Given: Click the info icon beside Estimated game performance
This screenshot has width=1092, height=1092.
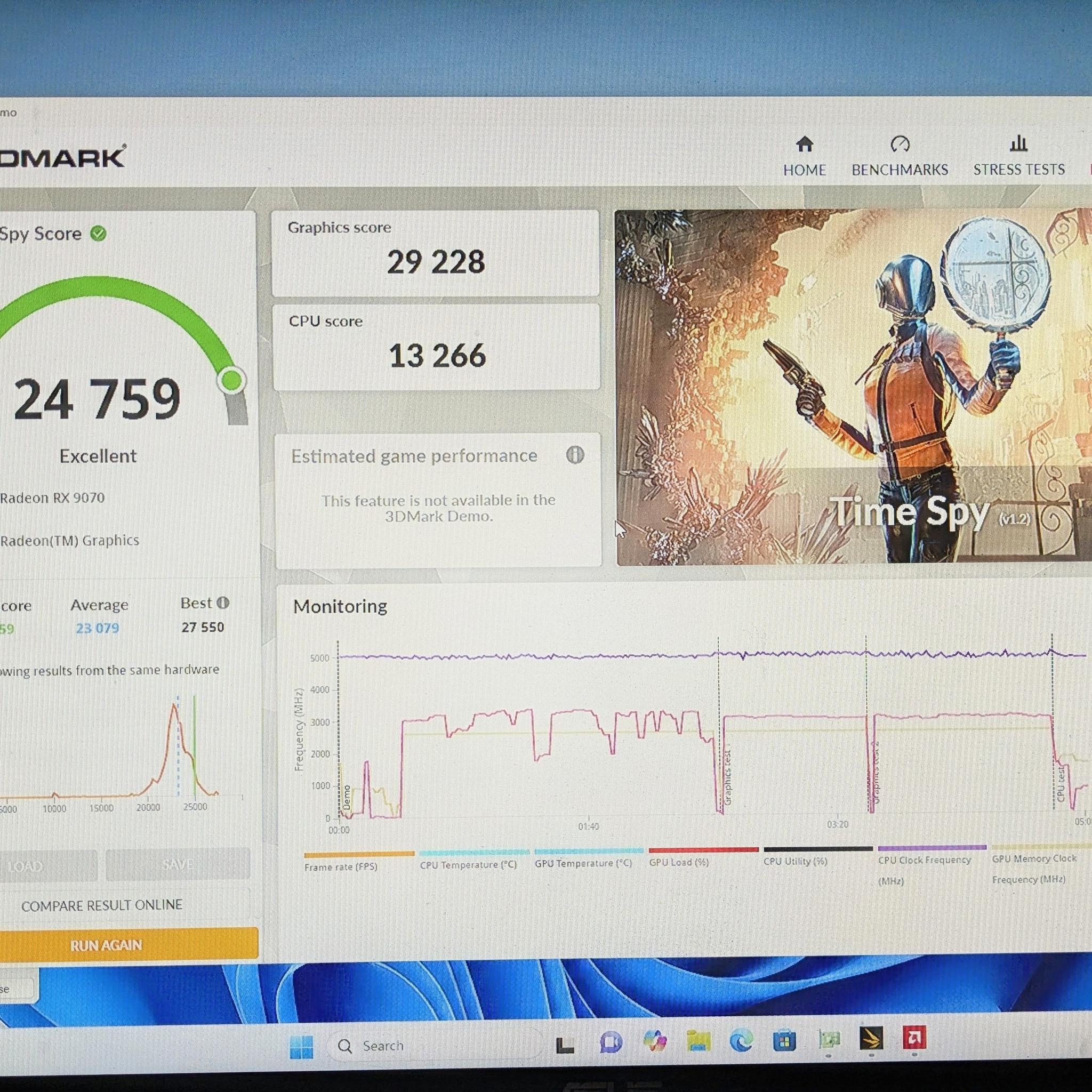Looking at the screenshot, I should pos(575,454).
